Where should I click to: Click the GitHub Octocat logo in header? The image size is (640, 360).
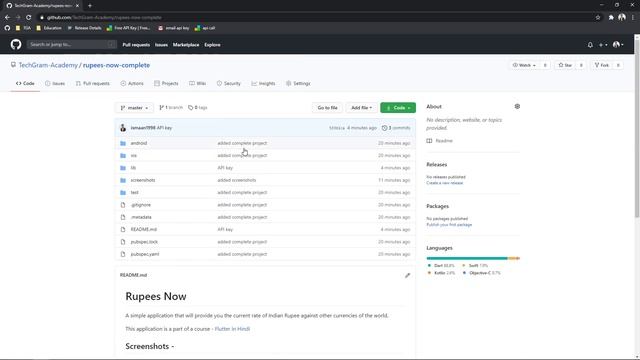16,44
